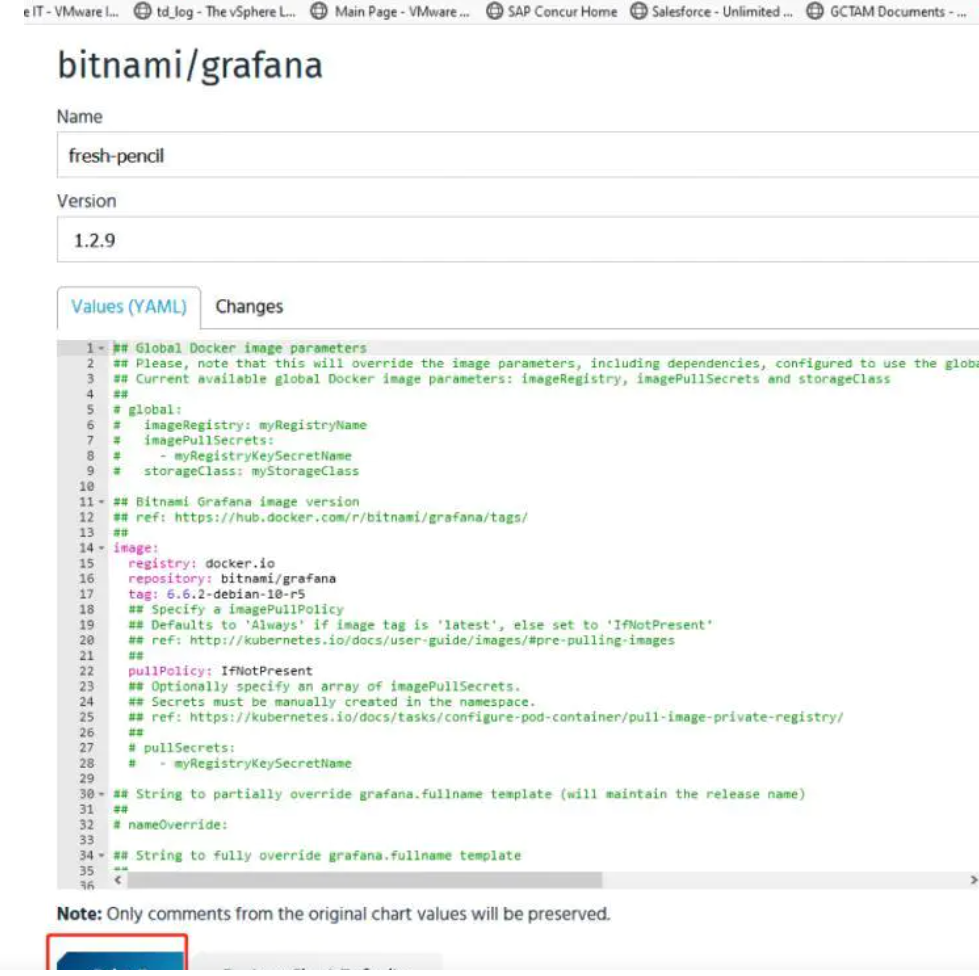Click the bitnami/grafana page heading
Screen dimensions: 979x976
pos(190,65)
